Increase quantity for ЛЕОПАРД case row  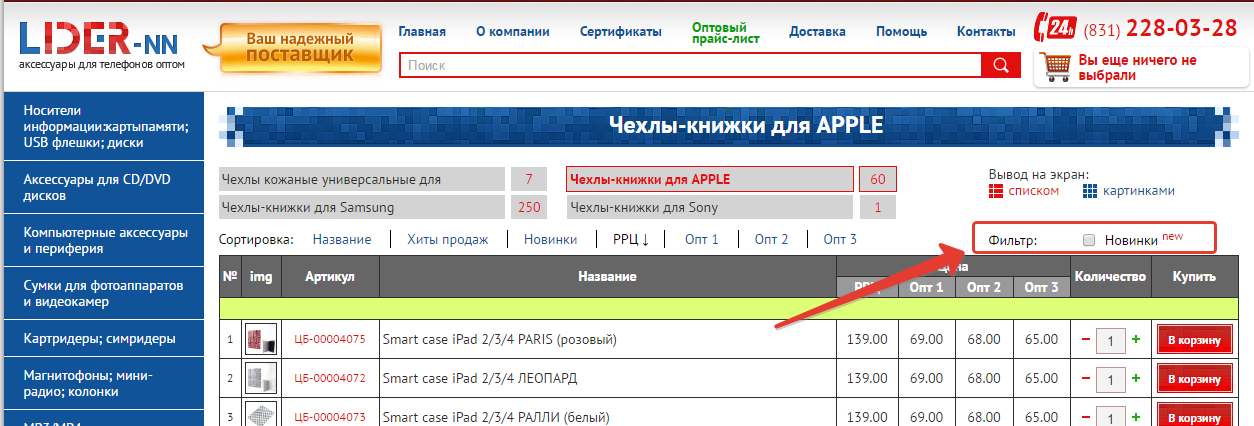click(x=1135, y=379)
